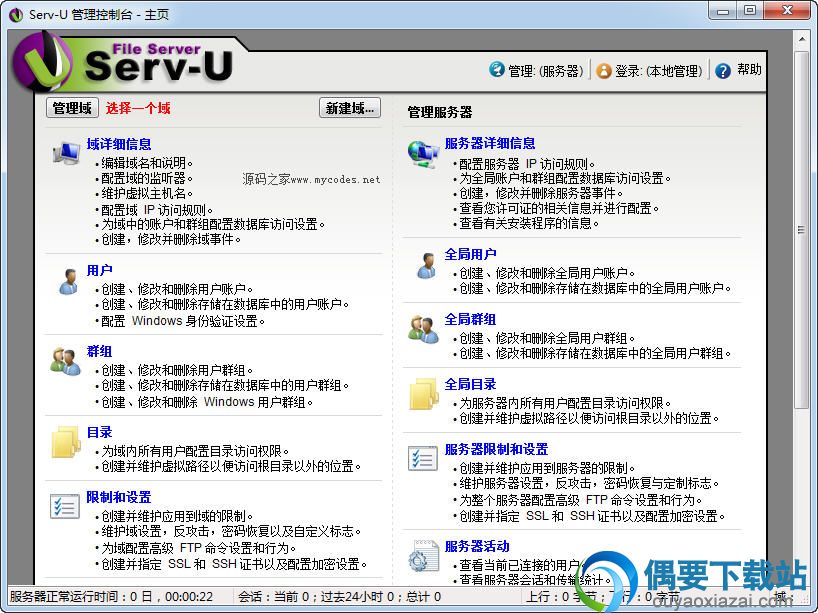Open the 全局用户 link

[x=471, y=254]
